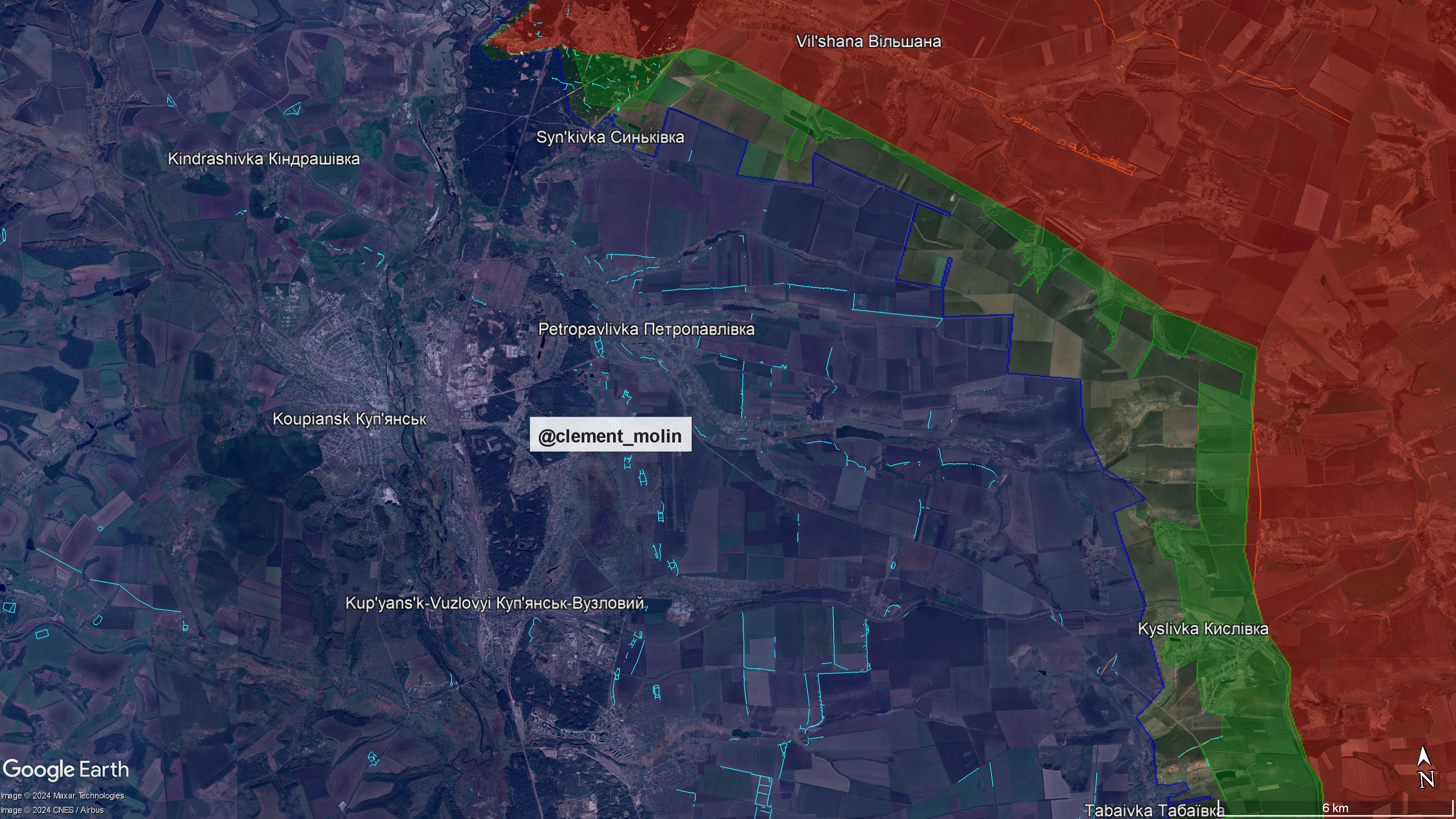This screenshot has width=1456, height=819.
Task: Click the north arrow compass icon
Action: click(x=1426, y=766)
